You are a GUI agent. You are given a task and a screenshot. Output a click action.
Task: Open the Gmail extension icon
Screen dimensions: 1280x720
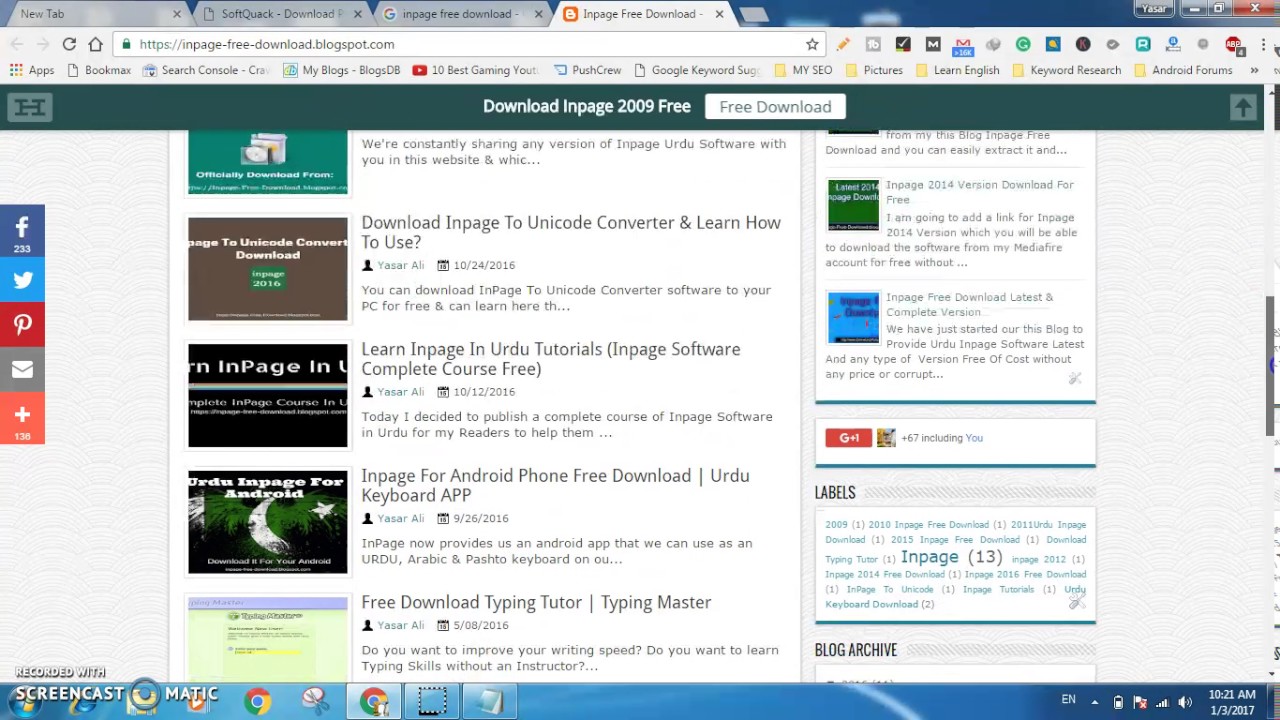pos(962,44)
